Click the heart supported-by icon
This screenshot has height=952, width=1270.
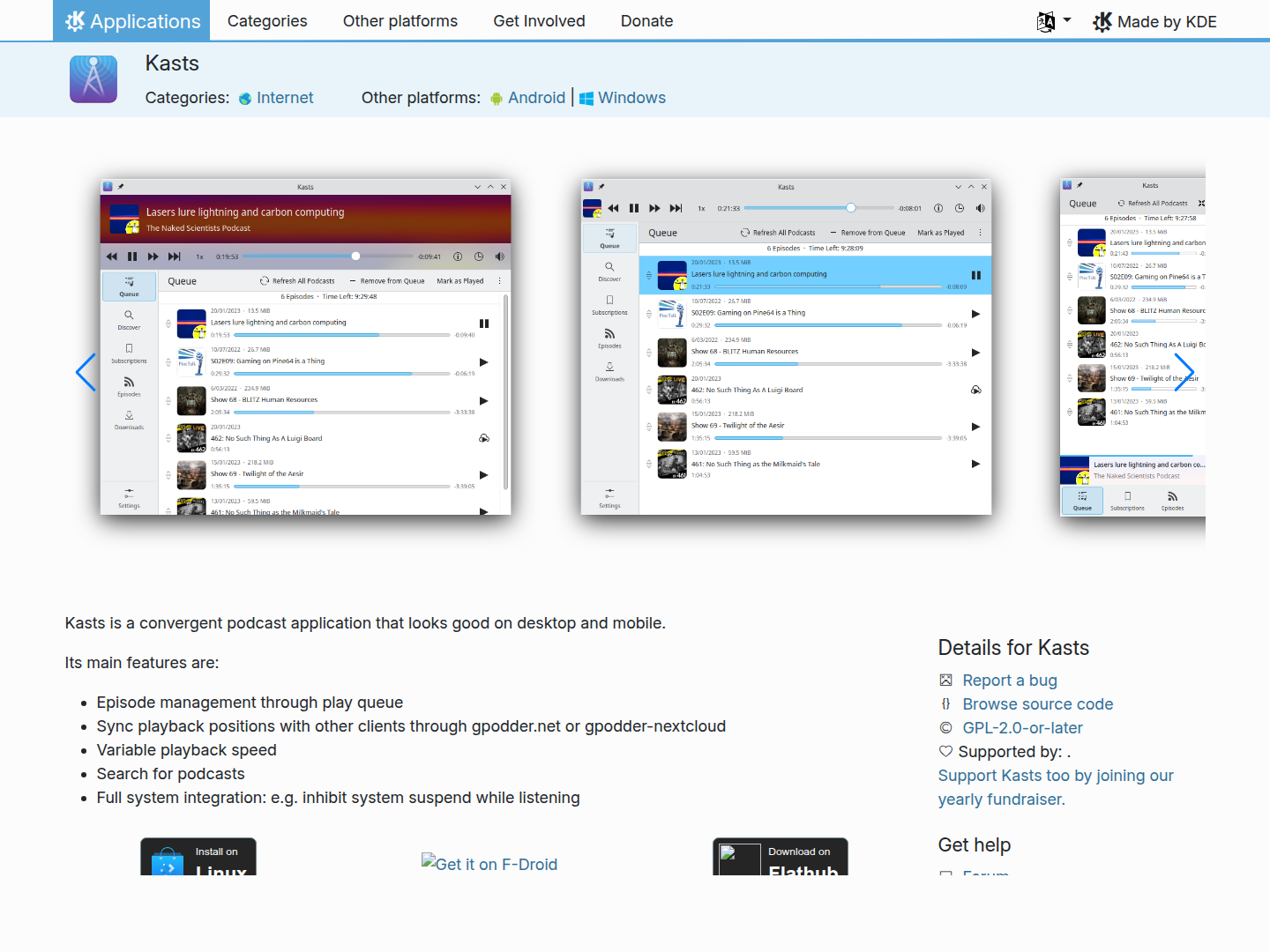click(x=945, y=751)
